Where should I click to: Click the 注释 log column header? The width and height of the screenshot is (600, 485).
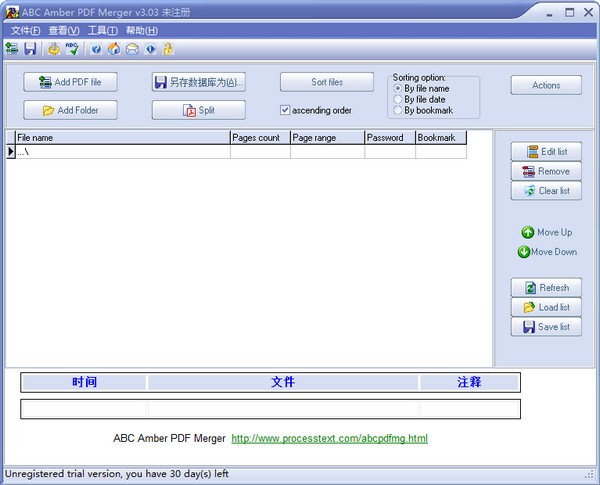tap(469, 382)
